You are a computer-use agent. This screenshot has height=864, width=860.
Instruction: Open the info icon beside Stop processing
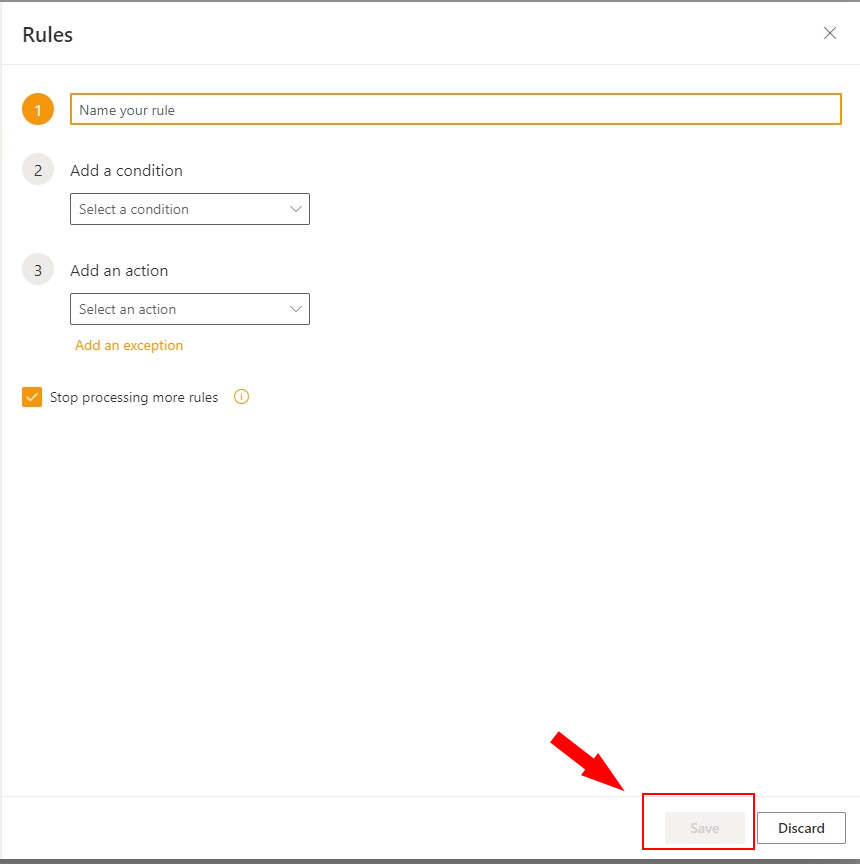coord(241,397)
